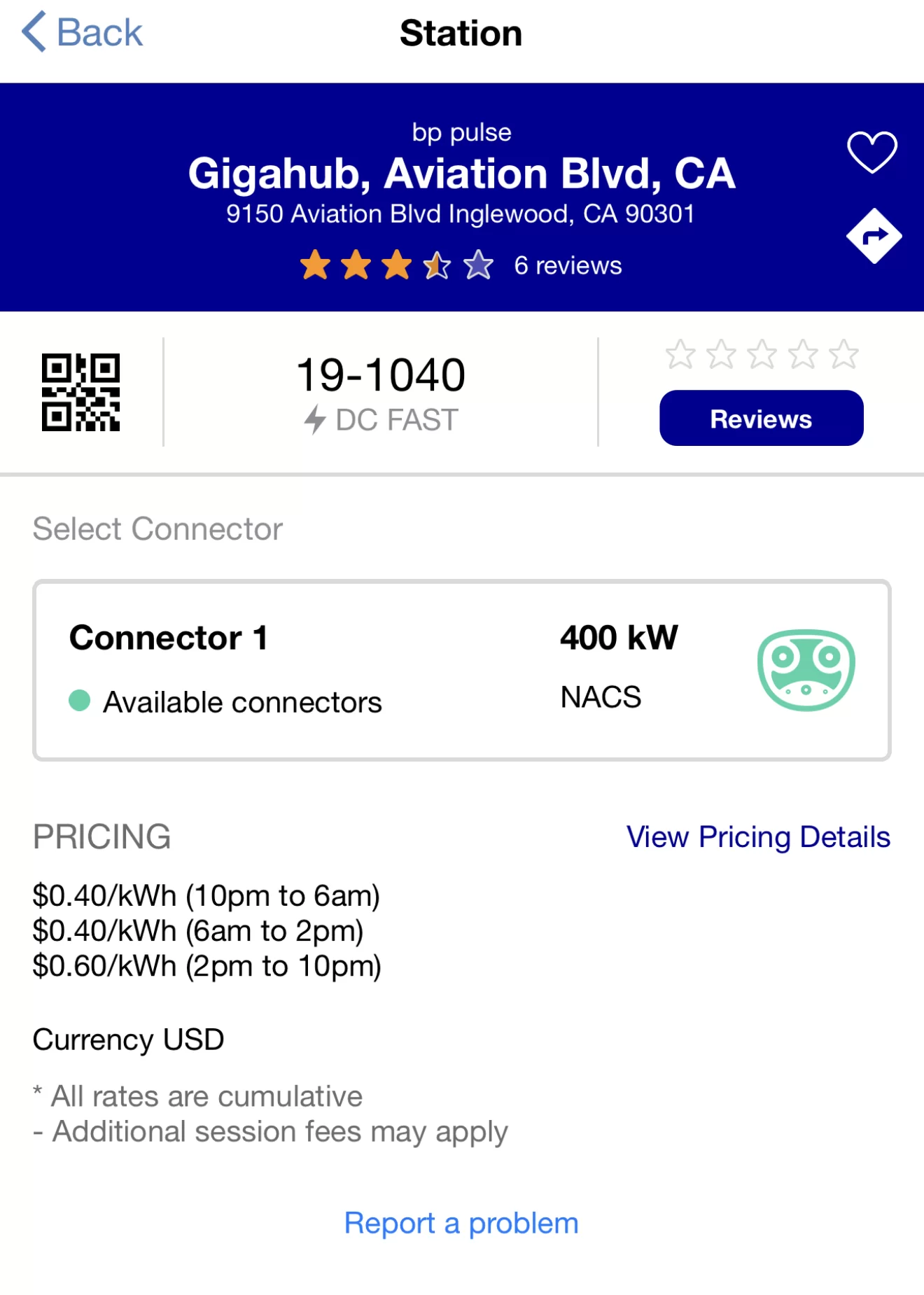
Task: Tap the station address 9150 Aviation Blvd
Action: (460, 213)
